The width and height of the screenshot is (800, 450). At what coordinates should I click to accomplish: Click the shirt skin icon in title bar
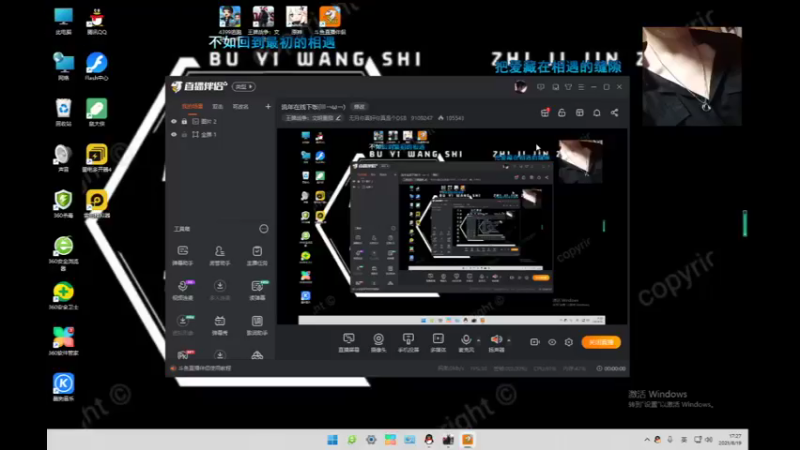point(568,87)
